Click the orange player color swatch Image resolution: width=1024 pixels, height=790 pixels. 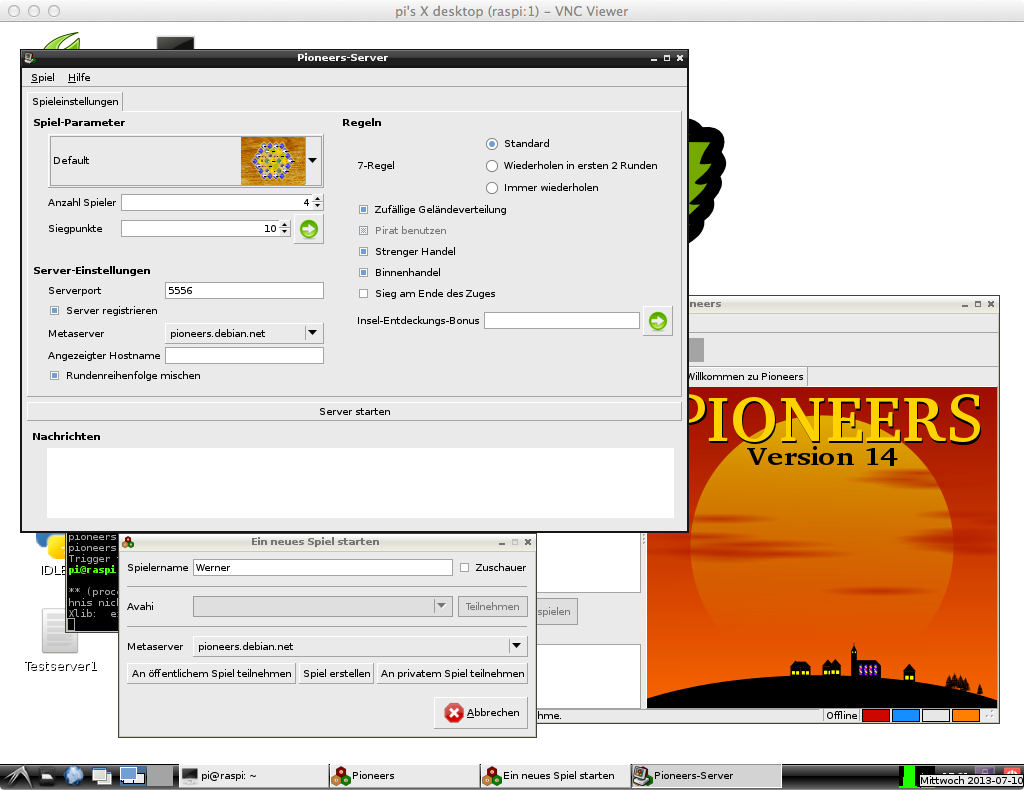click(x=966, y=716)
